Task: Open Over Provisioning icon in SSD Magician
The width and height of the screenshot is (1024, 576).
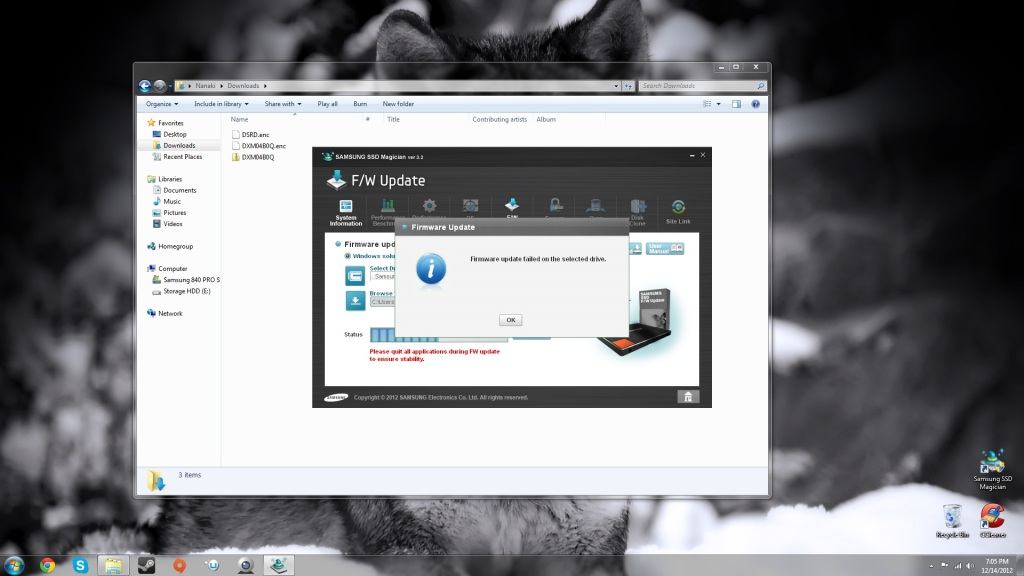Action: pyautogui.click(x=595, y=207)
